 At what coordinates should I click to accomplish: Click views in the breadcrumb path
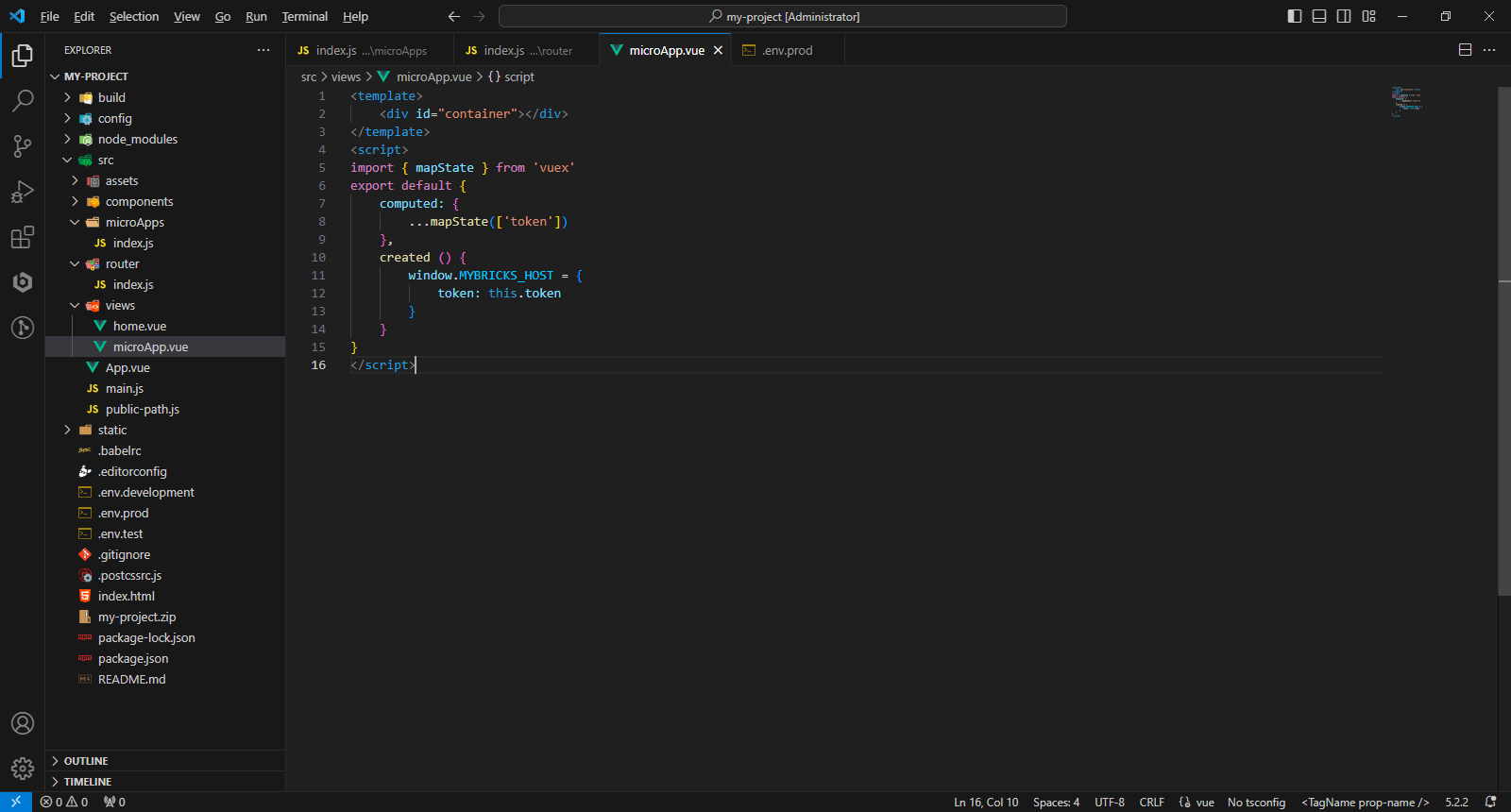(346, 76)
